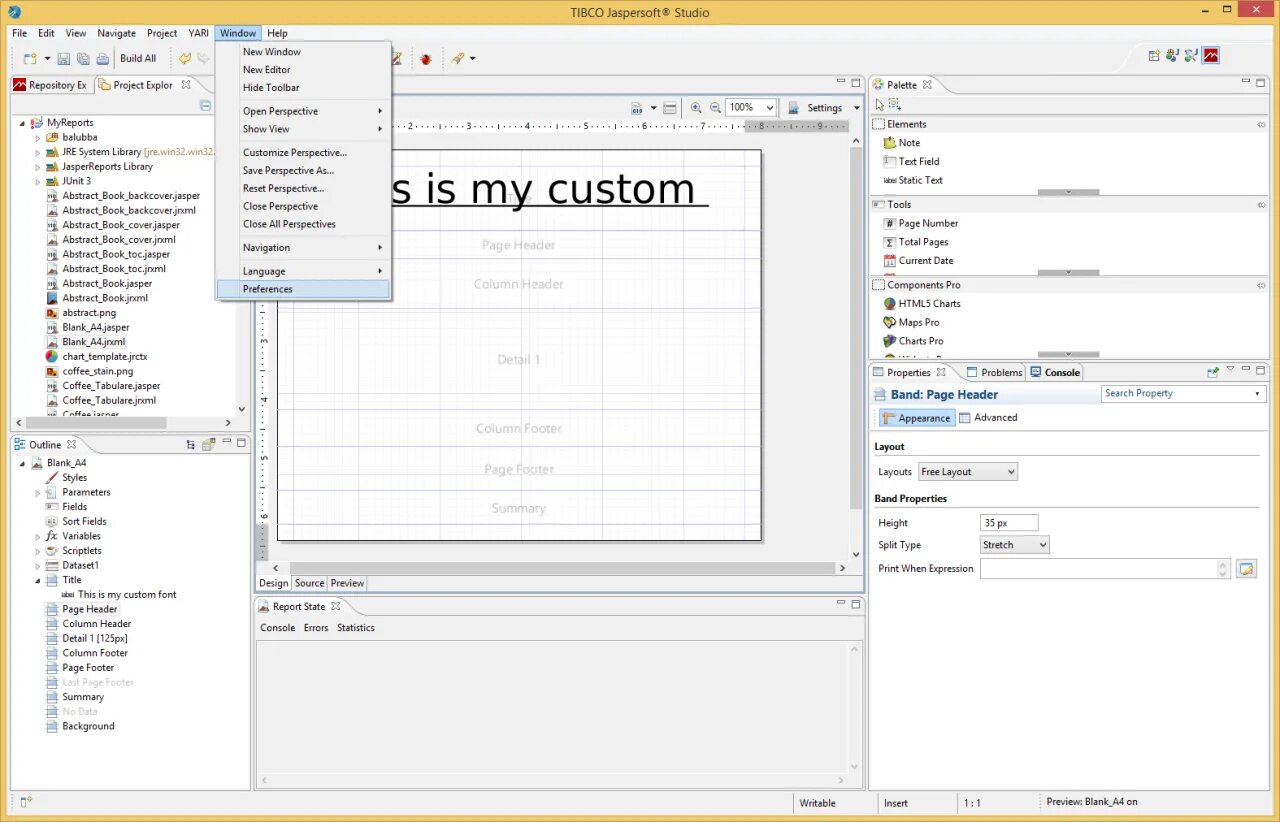Select the Current Date tool
The image size is (1280, 822).
927,260
